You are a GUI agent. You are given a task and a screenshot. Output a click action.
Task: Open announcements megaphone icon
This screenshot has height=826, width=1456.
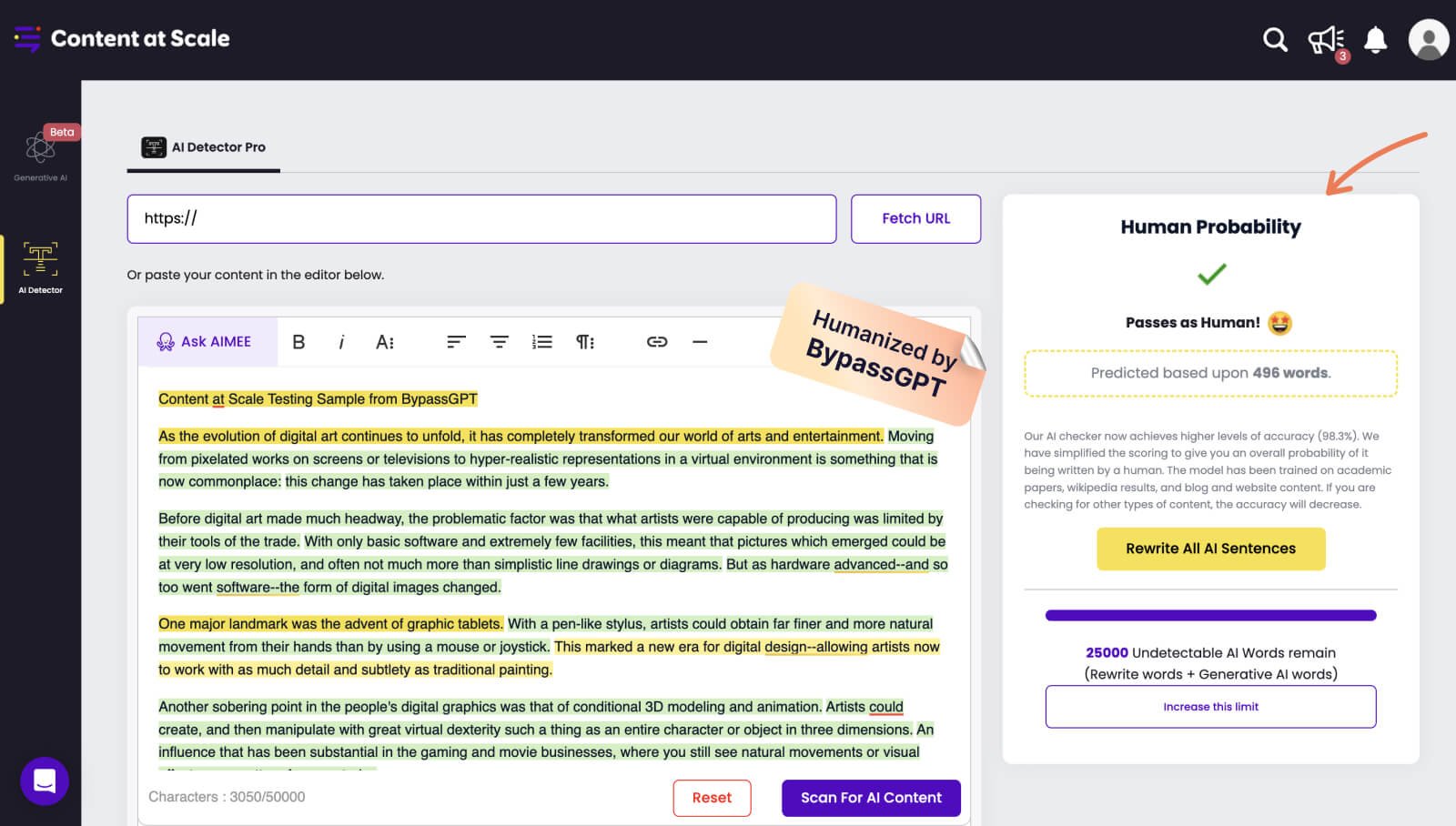1325,40
